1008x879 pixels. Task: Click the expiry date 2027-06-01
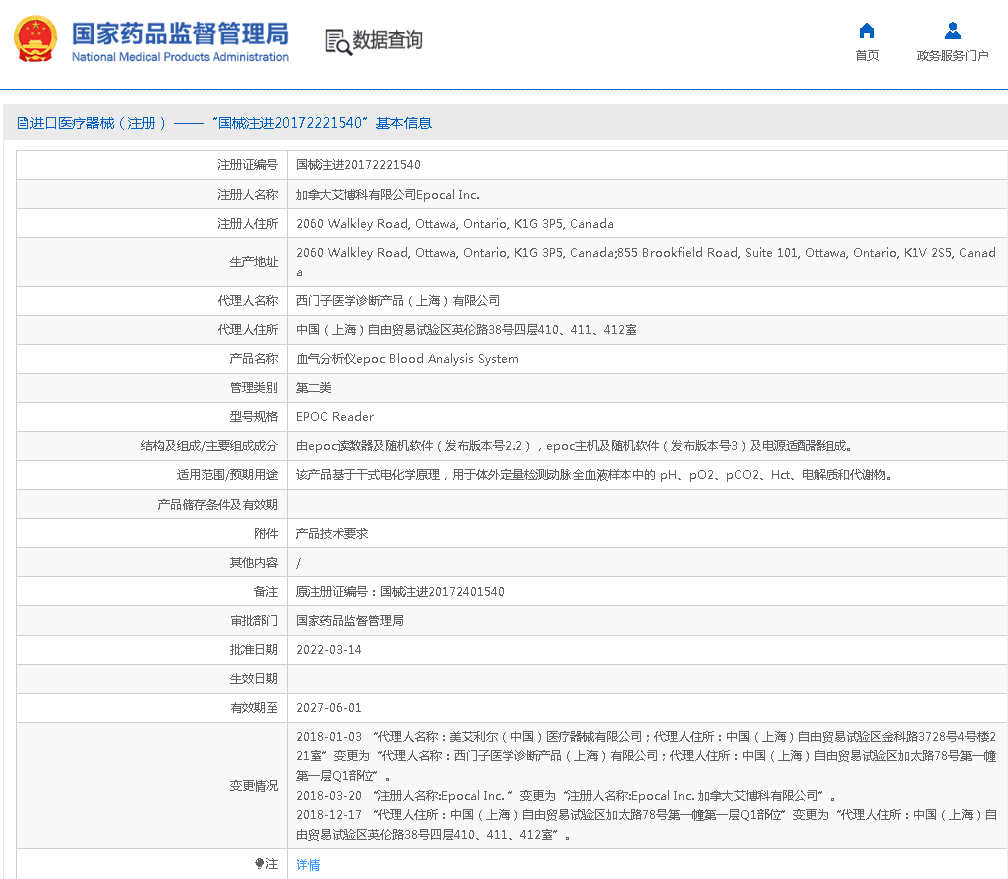click(x=329, y=708)
